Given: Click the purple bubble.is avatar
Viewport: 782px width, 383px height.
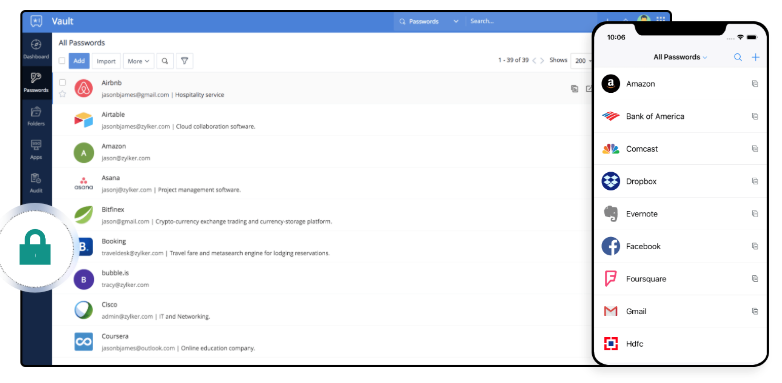Looking at the screenshot, I should pos(84,279).
